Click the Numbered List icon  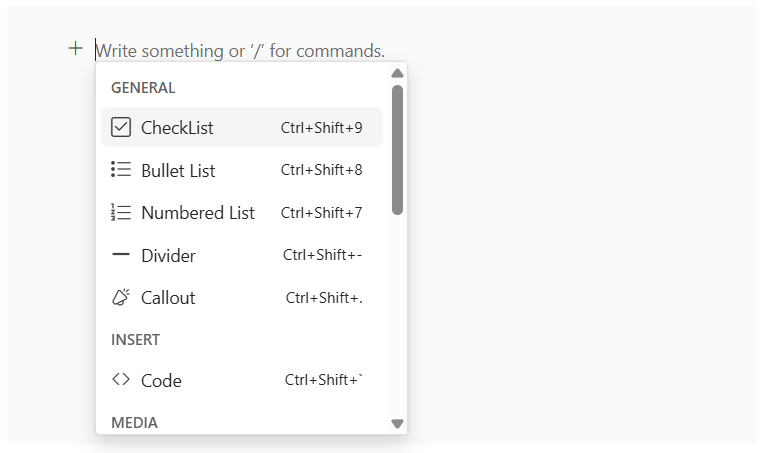(x=121, y=212)
